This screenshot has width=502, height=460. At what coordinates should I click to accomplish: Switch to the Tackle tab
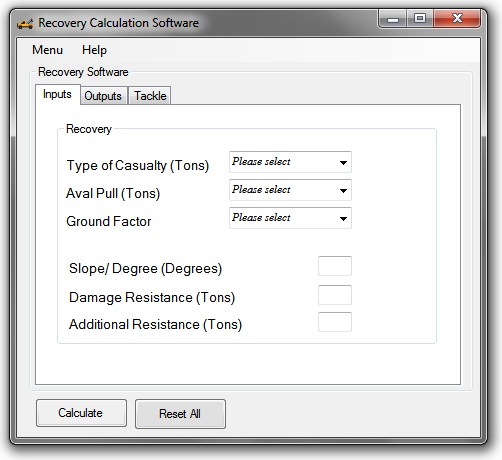point(150,96)
